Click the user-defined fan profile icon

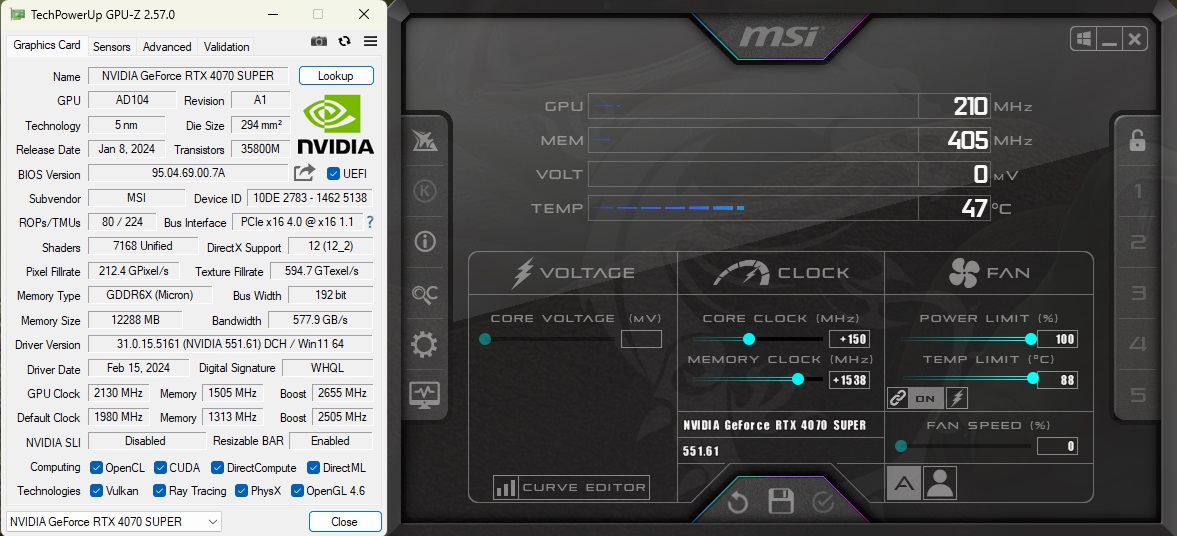click(940, 483)
